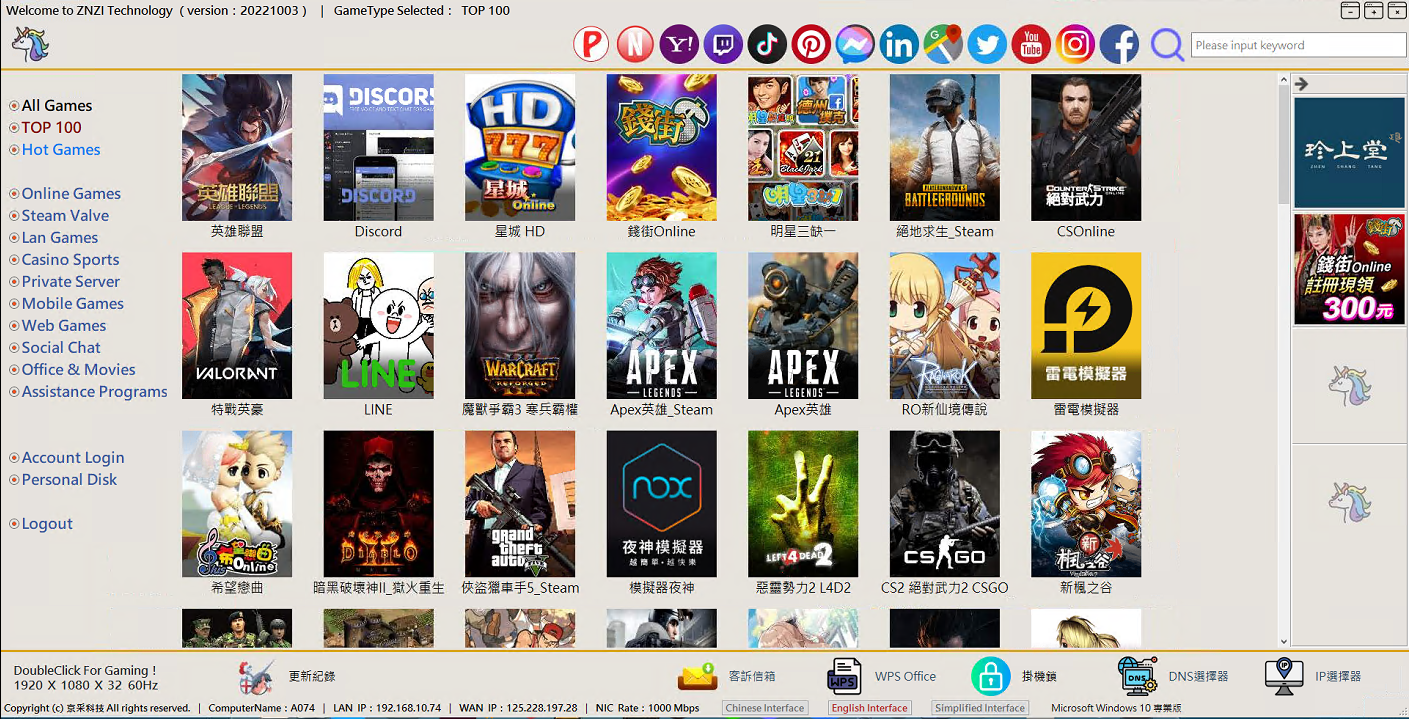
Task: Open the Pinterest shortcut icon
Action: pos(811,45)
